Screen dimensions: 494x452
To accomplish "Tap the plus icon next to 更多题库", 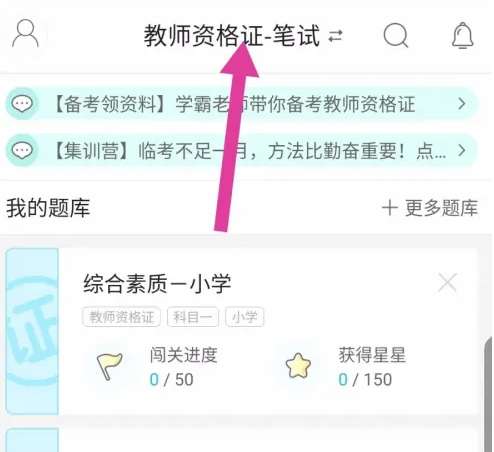I will 390,208.
